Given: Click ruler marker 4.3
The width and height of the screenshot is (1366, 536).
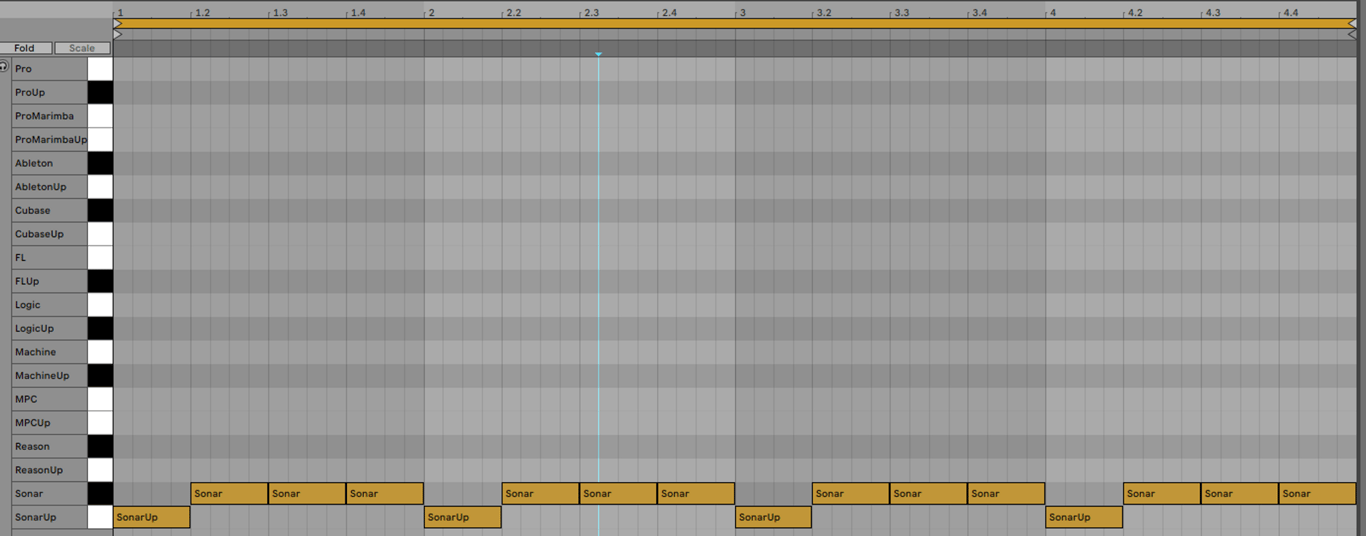Looking at the screenshot, I should pyautogui.click(x=1213, y=13).
